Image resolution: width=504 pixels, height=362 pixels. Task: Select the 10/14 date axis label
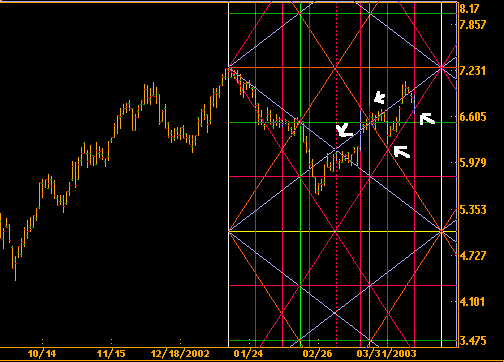coord(42,354)
